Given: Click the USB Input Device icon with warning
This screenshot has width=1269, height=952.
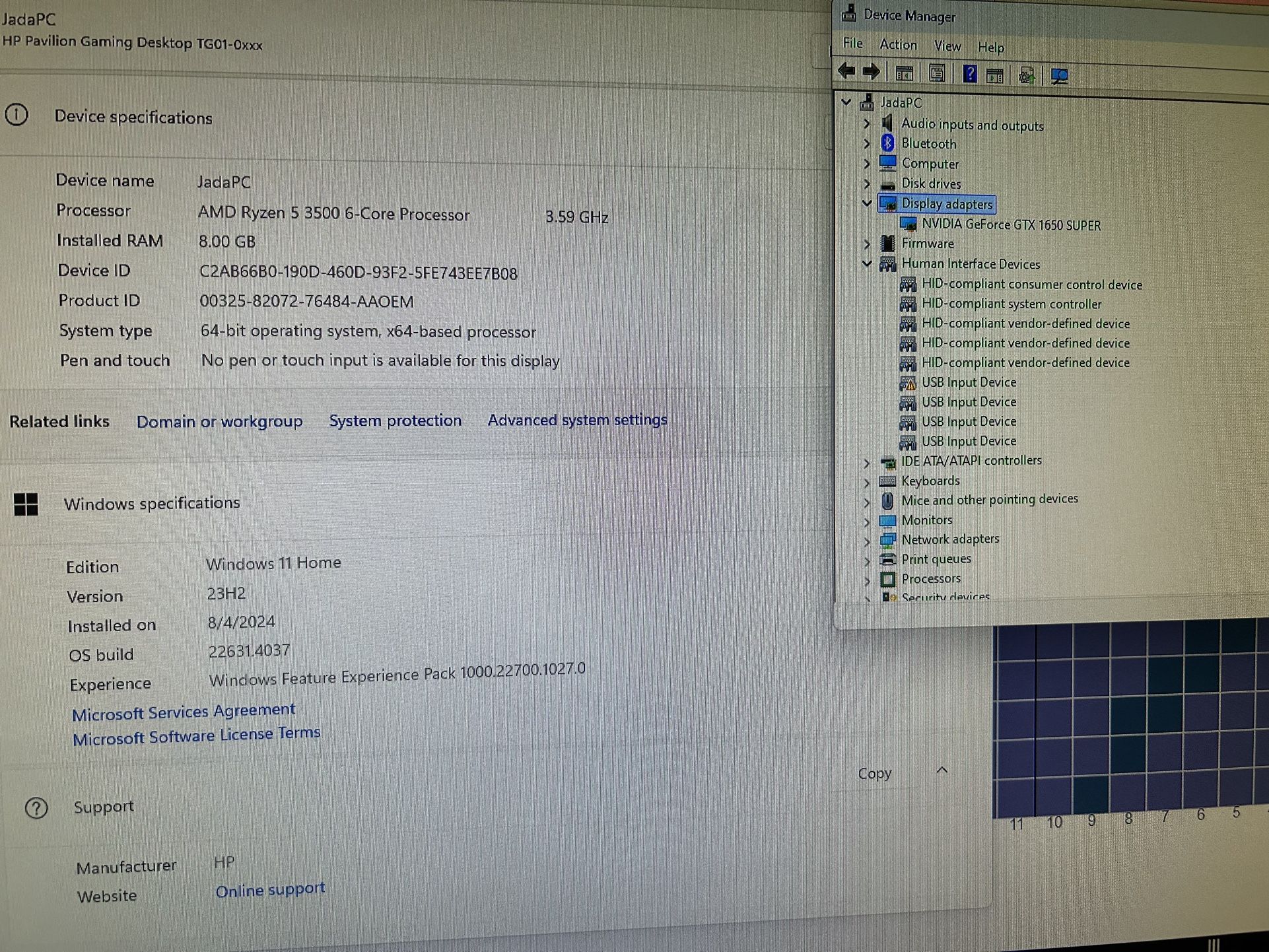Looking at the screenshot, I should (x=908, y=383).
